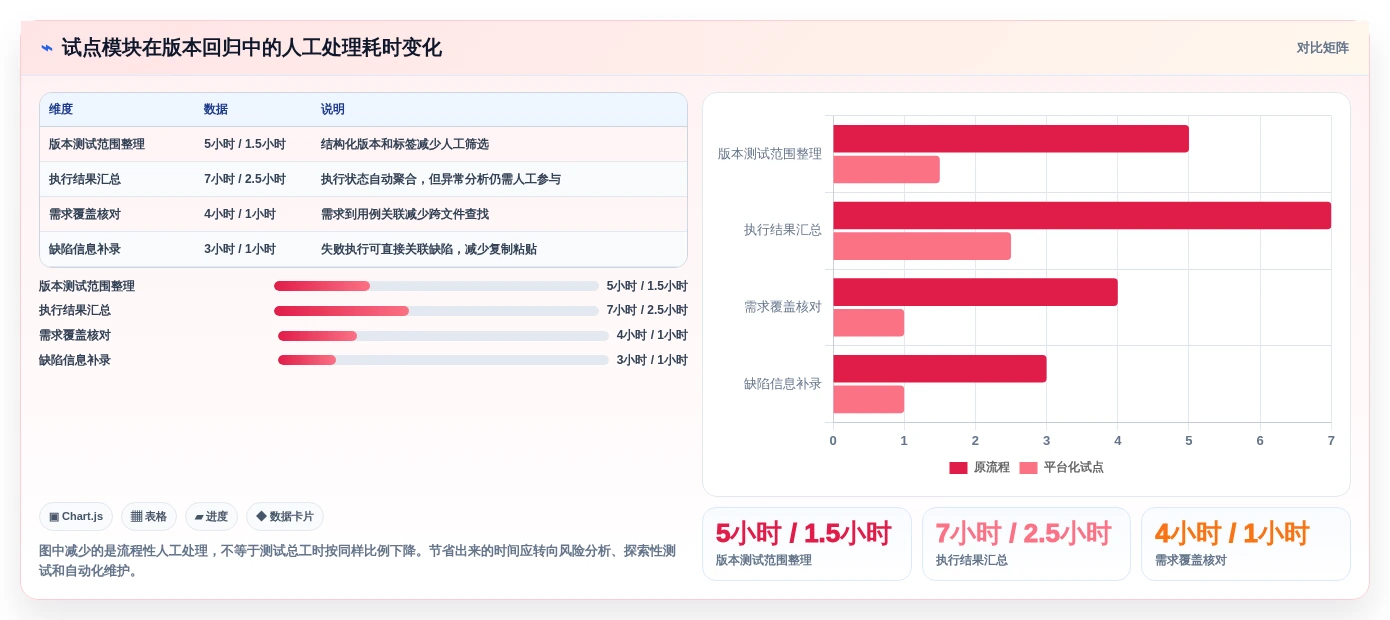Click the 说明 column header
Image resolution: width=1390 pixels, height=620 pixels.
(x=333, y=109)
